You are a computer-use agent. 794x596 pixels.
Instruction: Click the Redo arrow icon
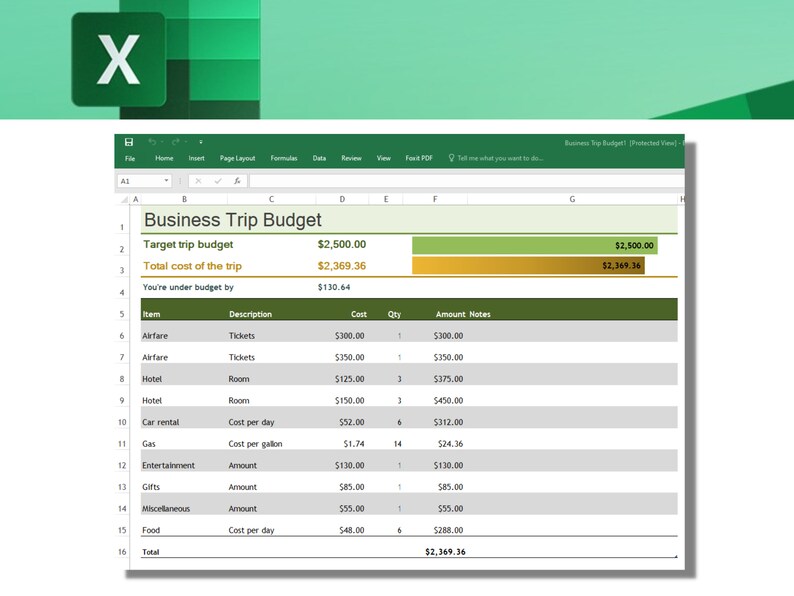(x=176, y=142)
